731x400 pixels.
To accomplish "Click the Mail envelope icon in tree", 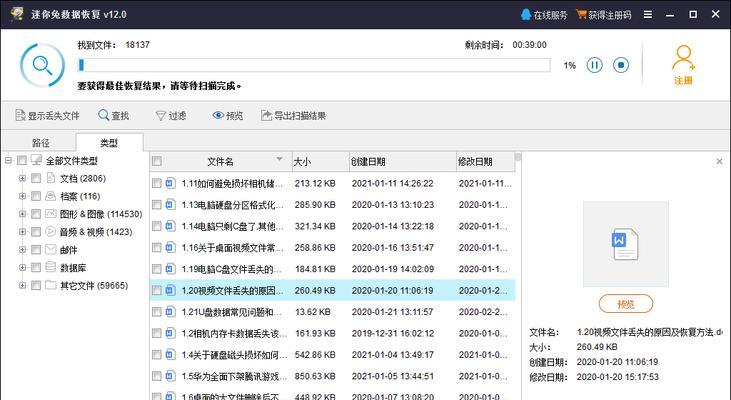I will point(51,250).
